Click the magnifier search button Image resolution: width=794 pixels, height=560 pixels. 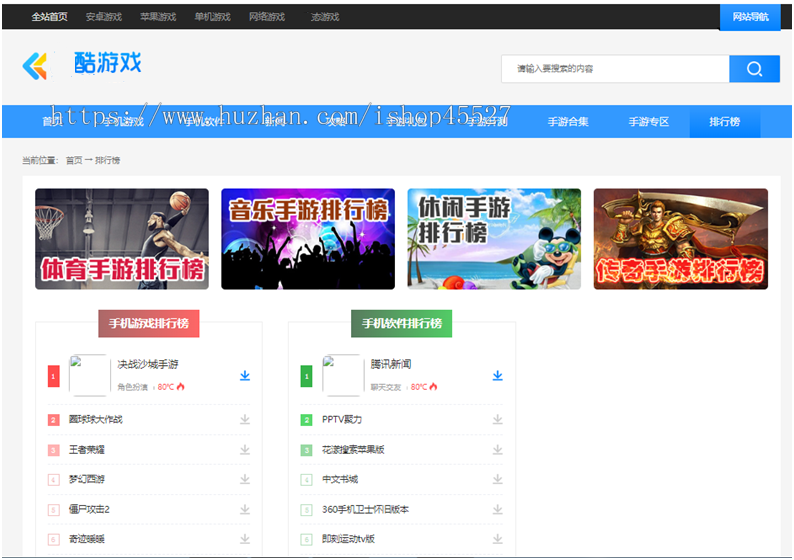(755, 69)
